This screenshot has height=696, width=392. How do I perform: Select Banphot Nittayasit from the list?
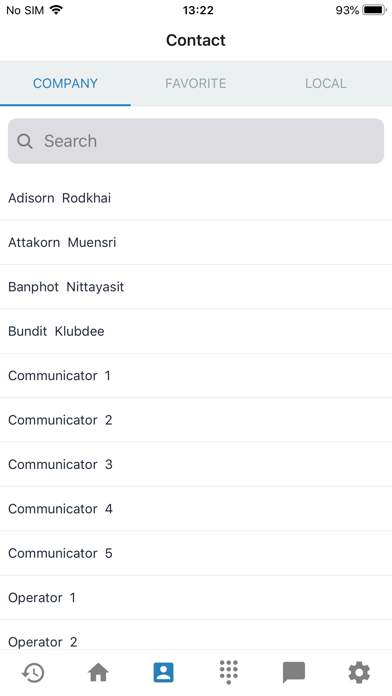(196, 287)
